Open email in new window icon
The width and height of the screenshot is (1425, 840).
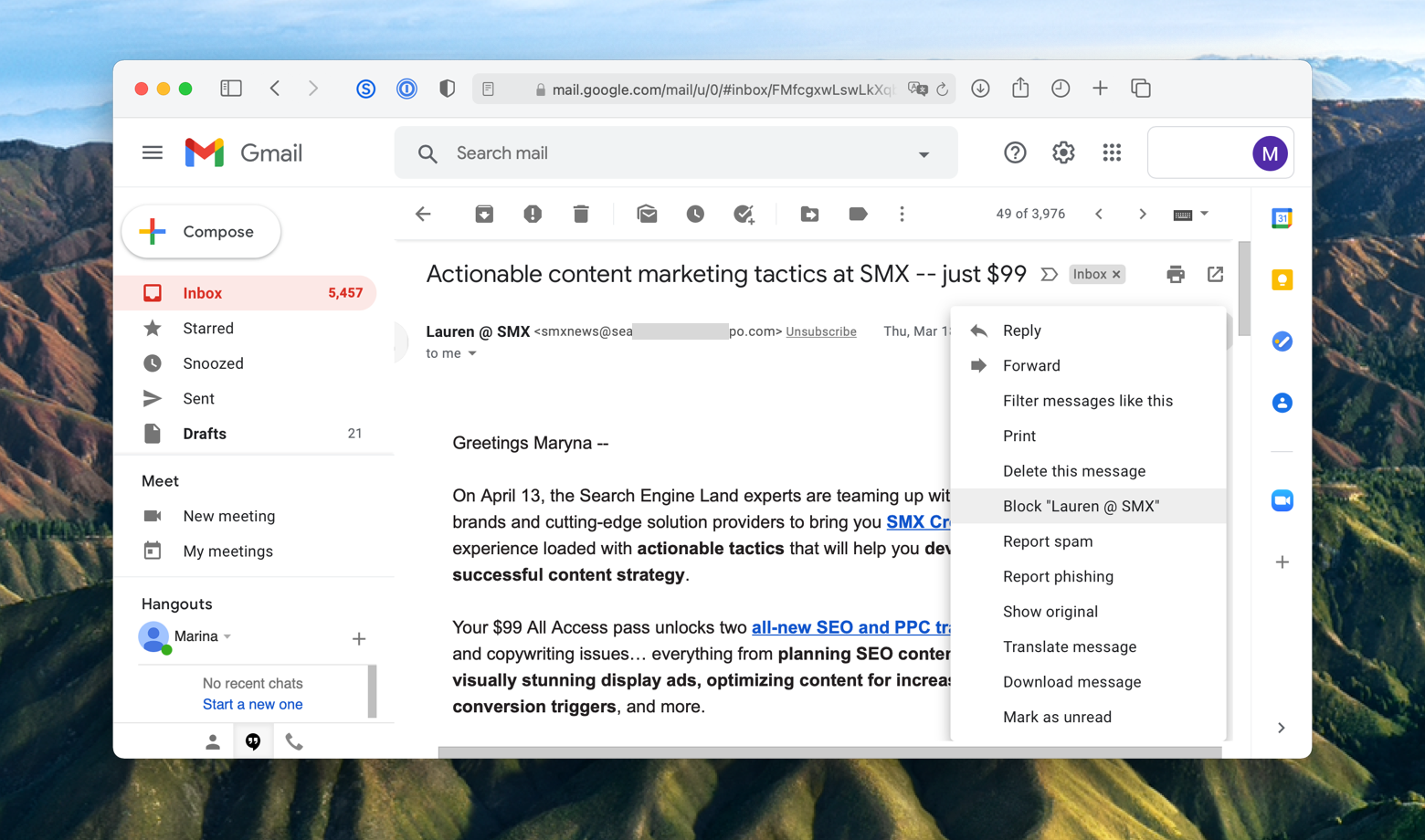[x=1215, y=274]
